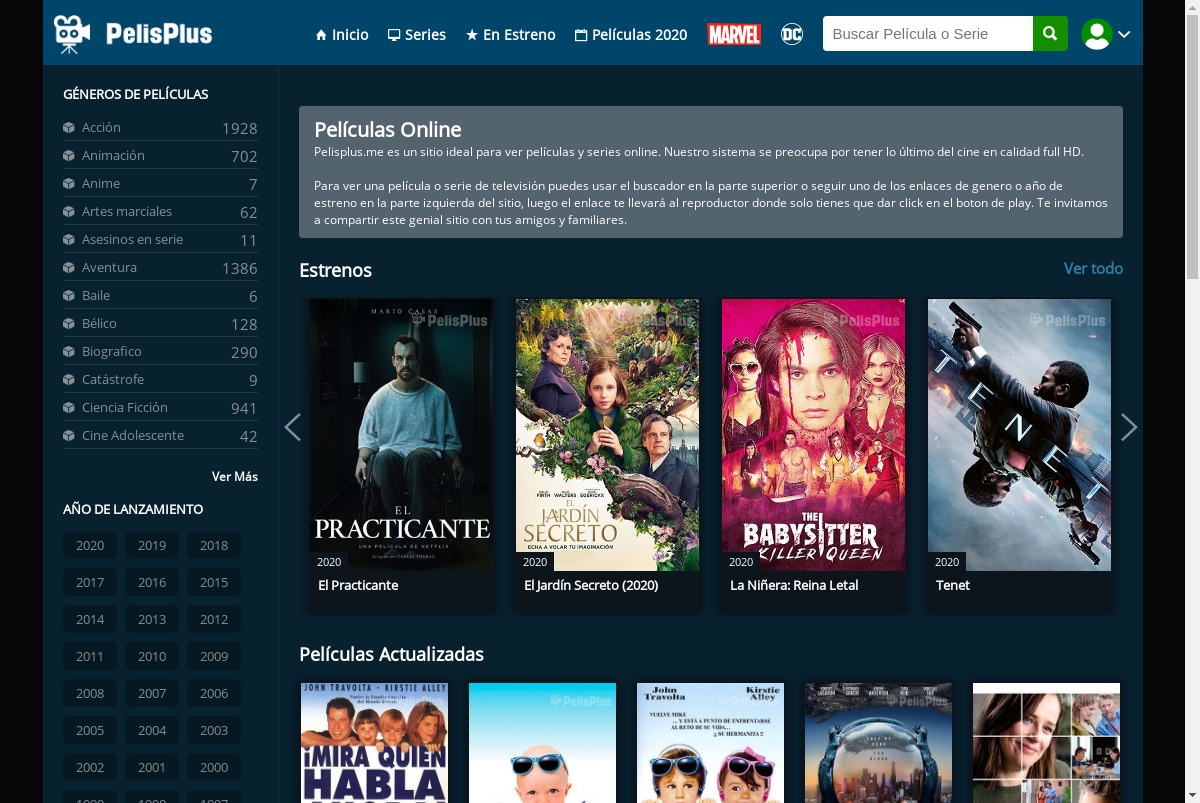Screen dimensions: 1200x803
Task: Click the PelisPlus camera logo
Action: [133, 34]
